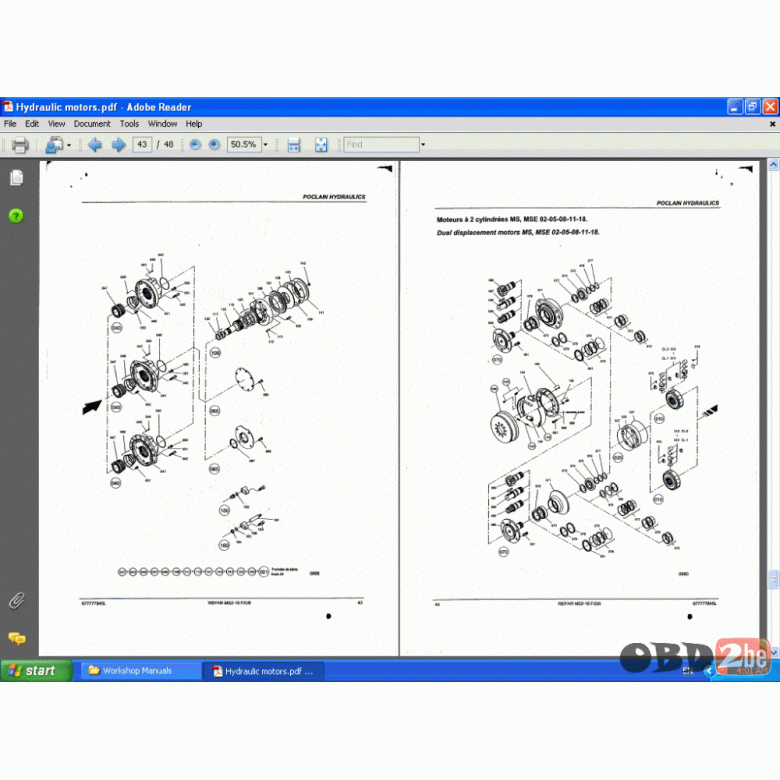Viewport: 780px width, 780px height.
Task: Open the Attachments paperclip panel
Action: click(x=16, y=600)
